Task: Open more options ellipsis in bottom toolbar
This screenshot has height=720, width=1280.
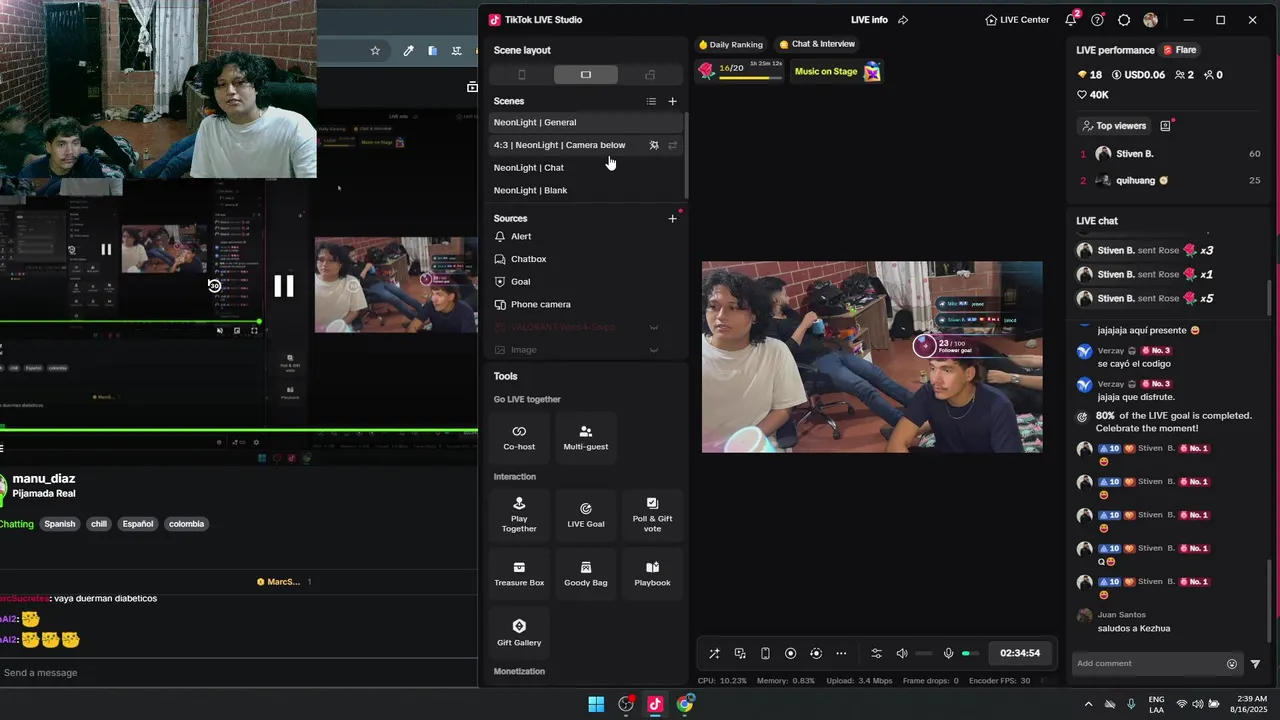Action: pyautogui.click(x=841, y=653)
